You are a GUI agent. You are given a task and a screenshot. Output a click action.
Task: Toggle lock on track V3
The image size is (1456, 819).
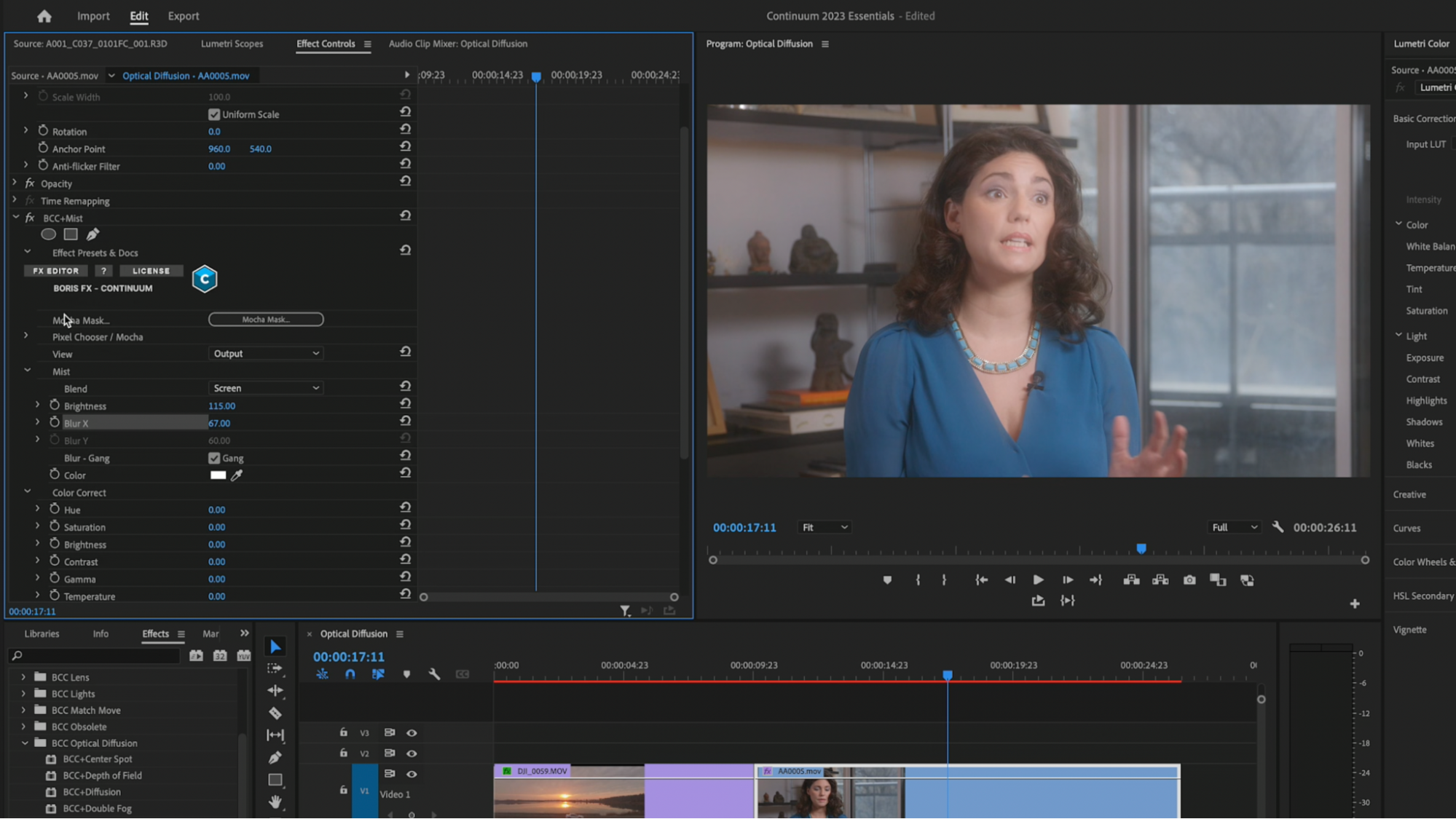tap(344, 732)
